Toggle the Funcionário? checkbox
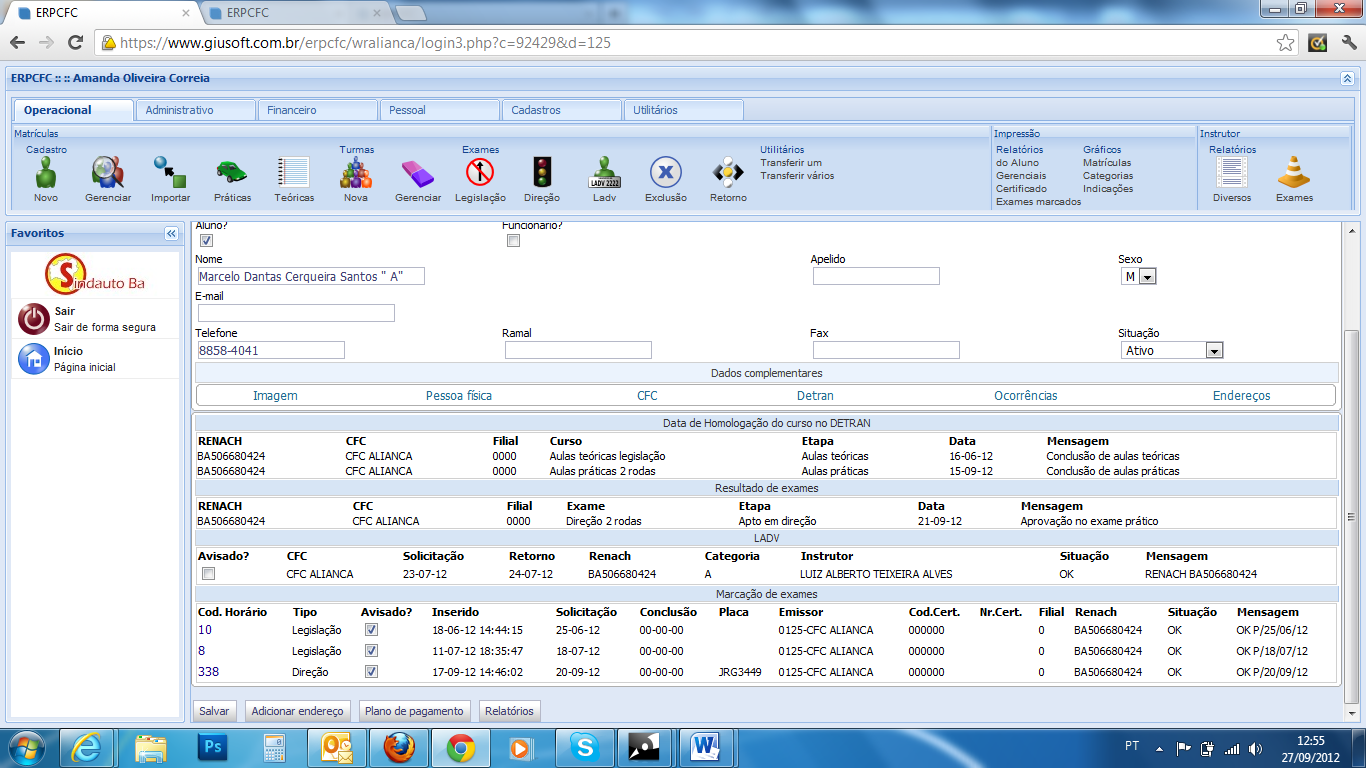The width and height of the screenshot is (1366, 768). tap(513, 240)
